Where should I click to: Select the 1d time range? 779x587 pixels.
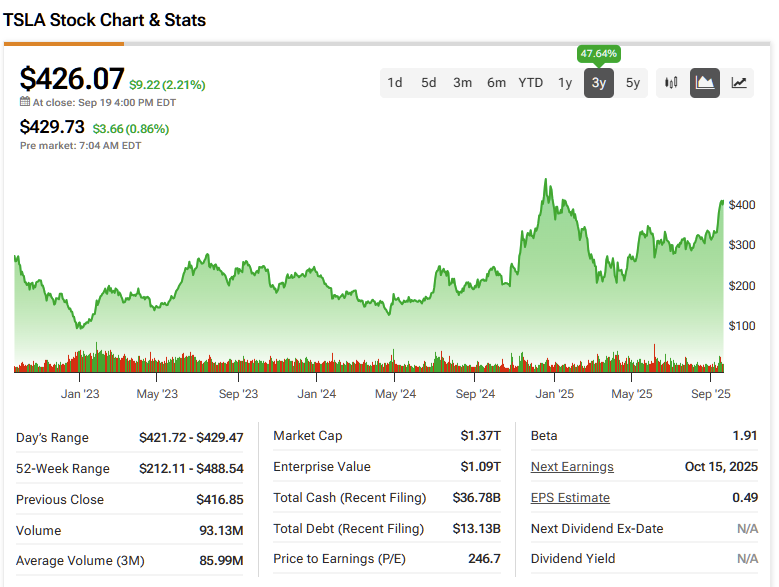pyautogui.click(x=395, y=82)
